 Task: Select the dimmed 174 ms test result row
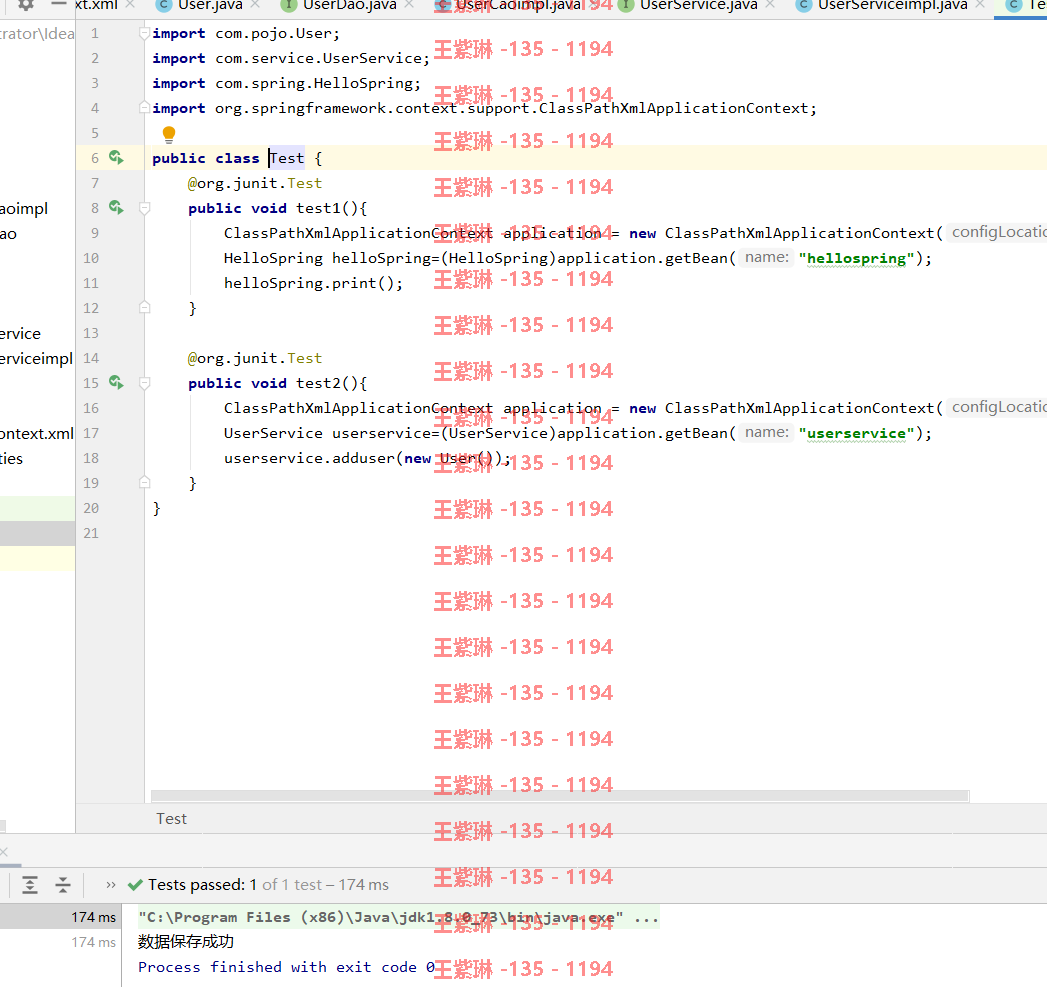[60, 942]
